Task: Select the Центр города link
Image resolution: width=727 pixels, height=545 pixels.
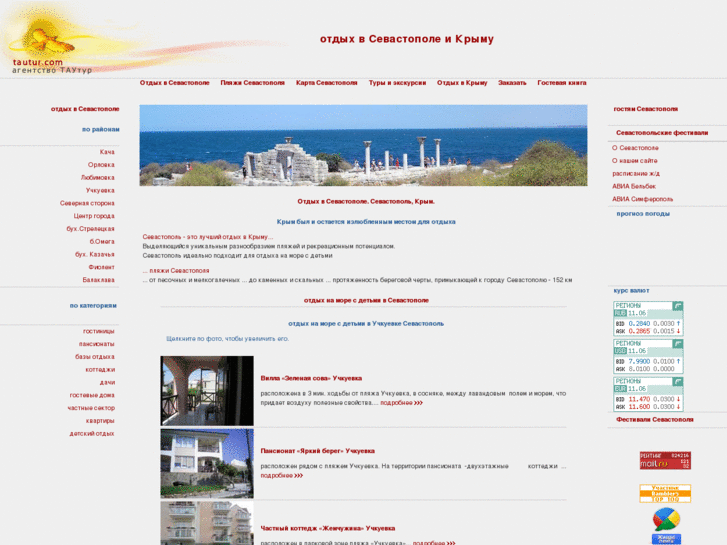Action: [94, 216]
